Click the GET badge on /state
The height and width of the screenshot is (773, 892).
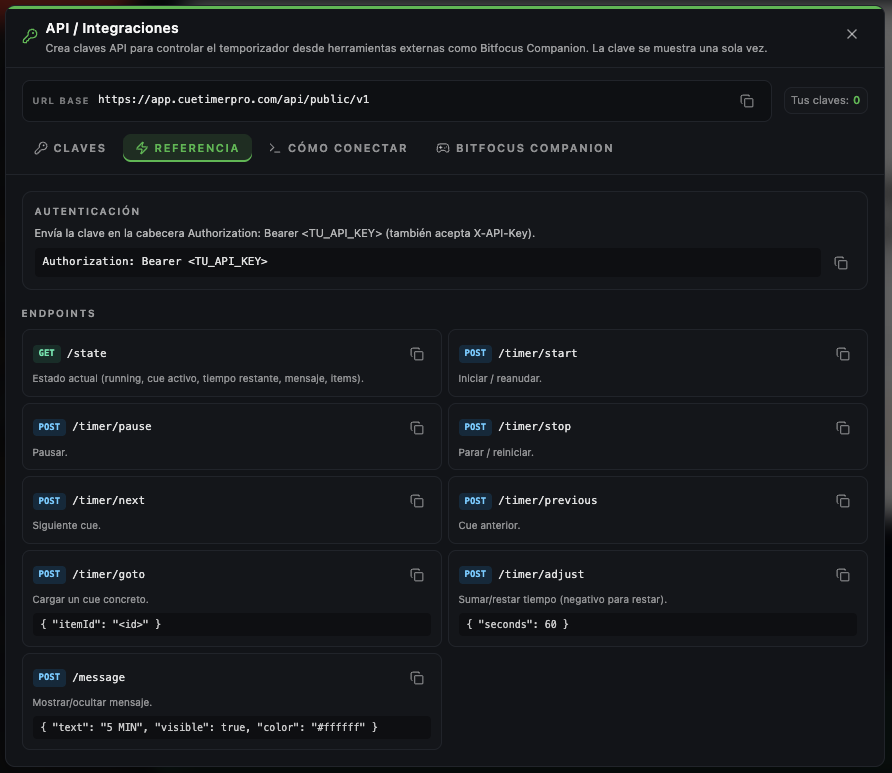[47, 353]
